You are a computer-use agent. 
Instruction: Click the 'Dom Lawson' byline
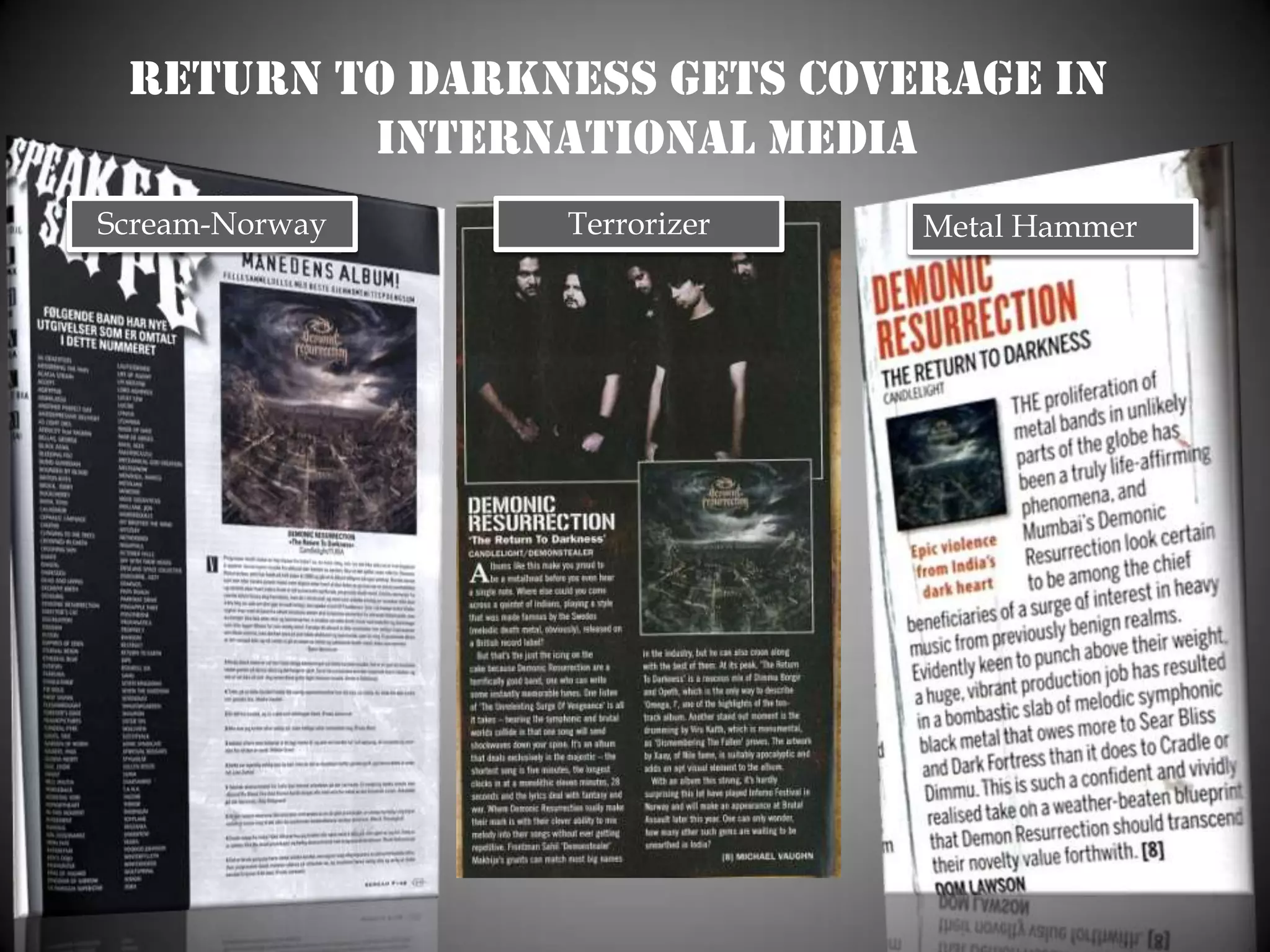(x=980, y=886)
